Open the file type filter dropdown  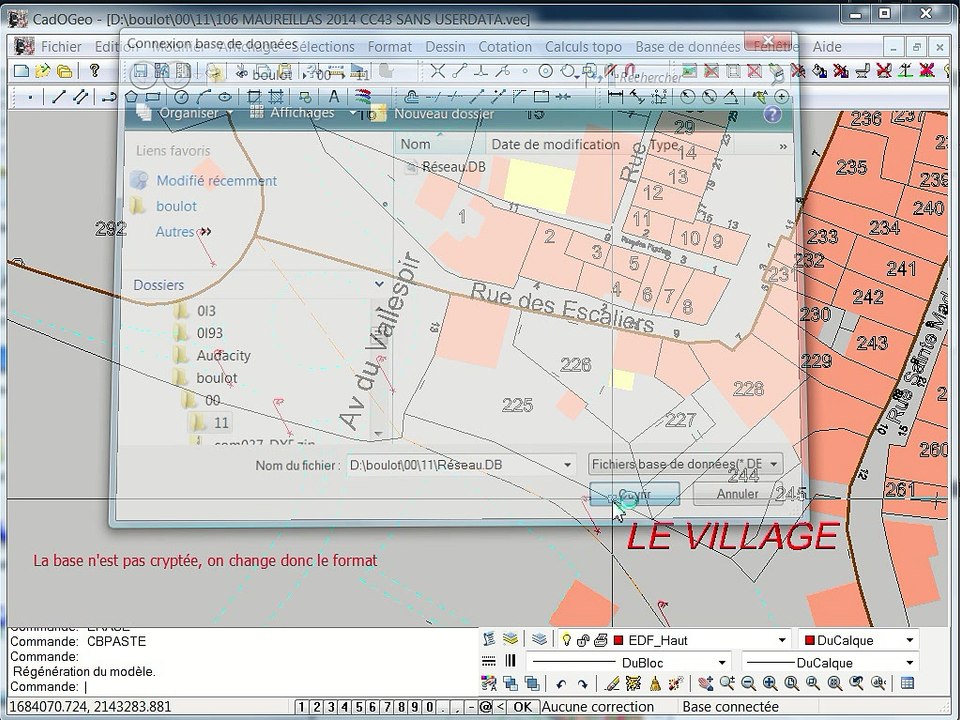pos(773,464)
